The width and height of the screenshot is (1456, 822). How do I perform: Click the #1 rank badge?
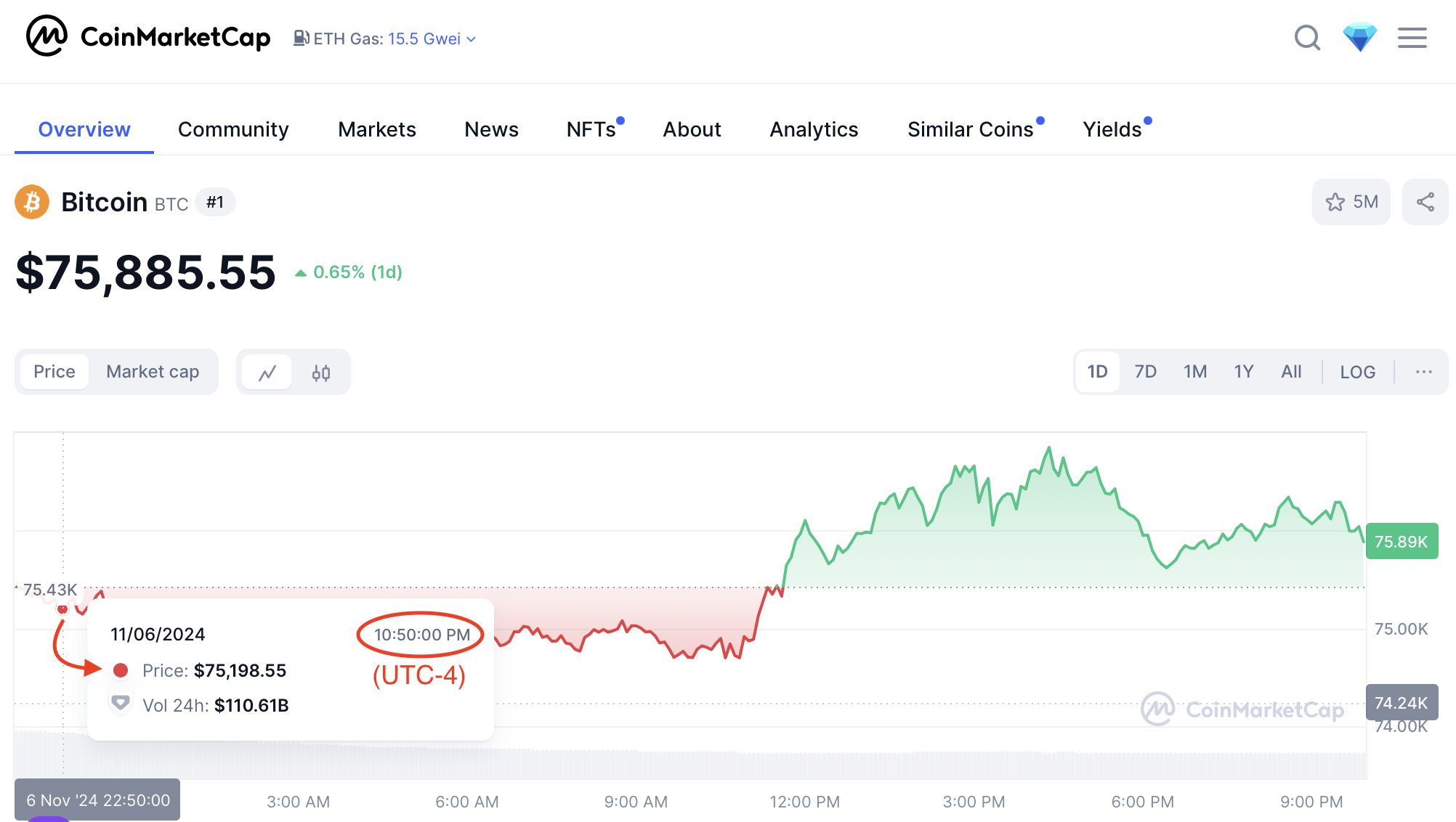pos(215,202)
